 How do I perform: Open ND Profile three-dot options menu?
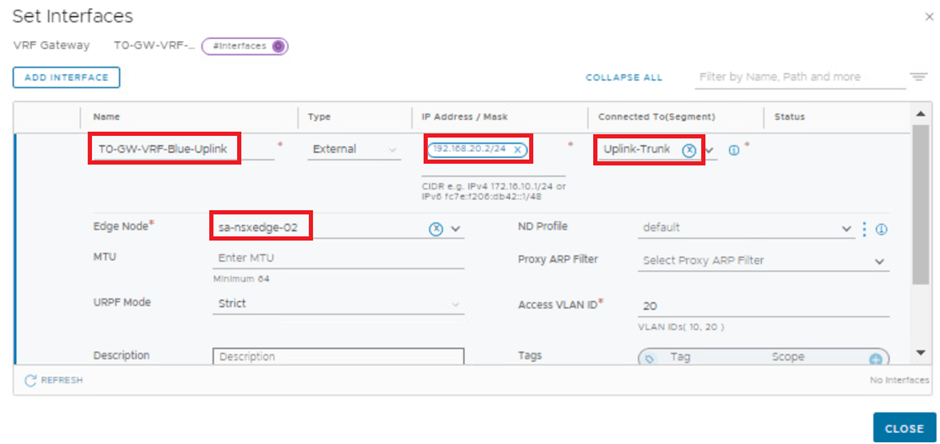pos(865,228)
